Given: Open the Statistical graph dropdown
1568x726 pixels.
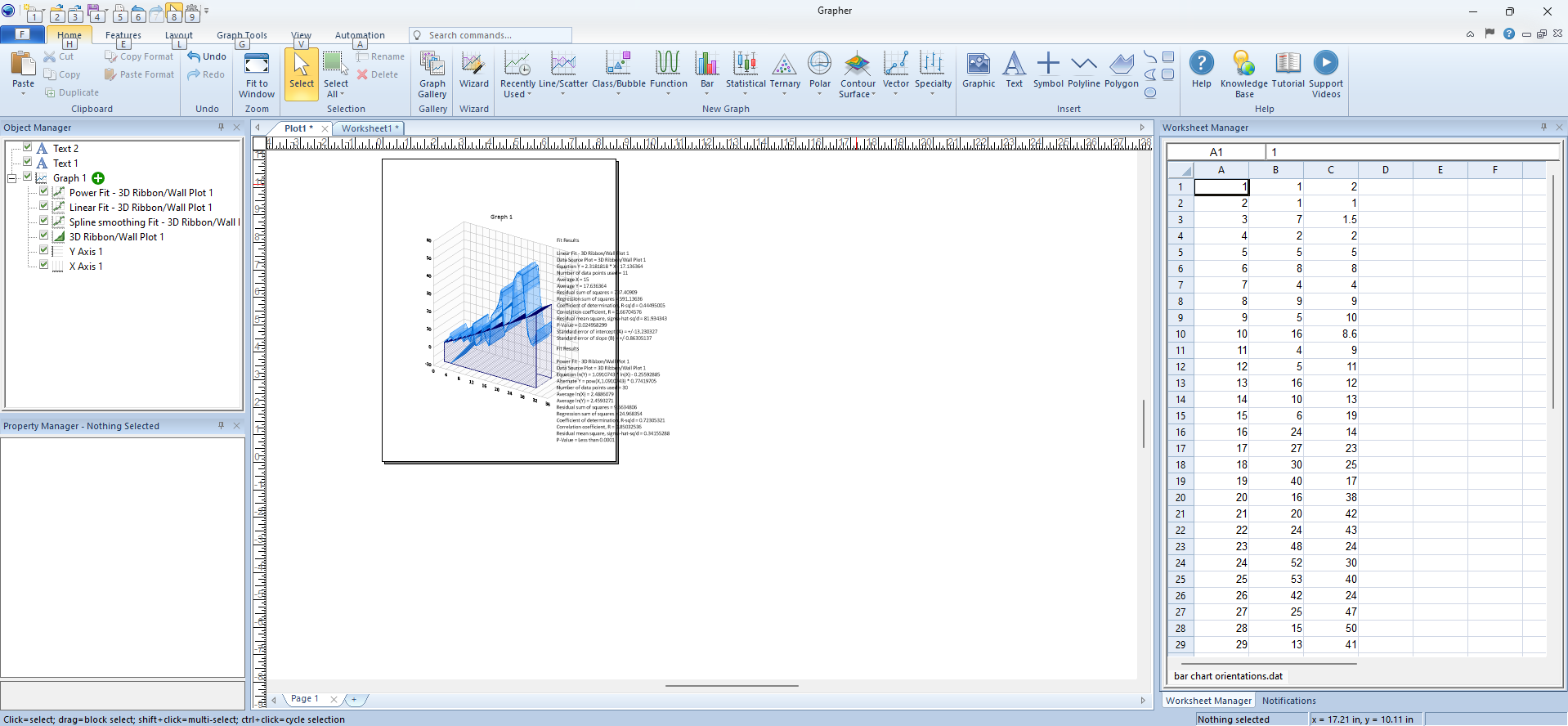Looking at the screenshot, I should 746,74.
